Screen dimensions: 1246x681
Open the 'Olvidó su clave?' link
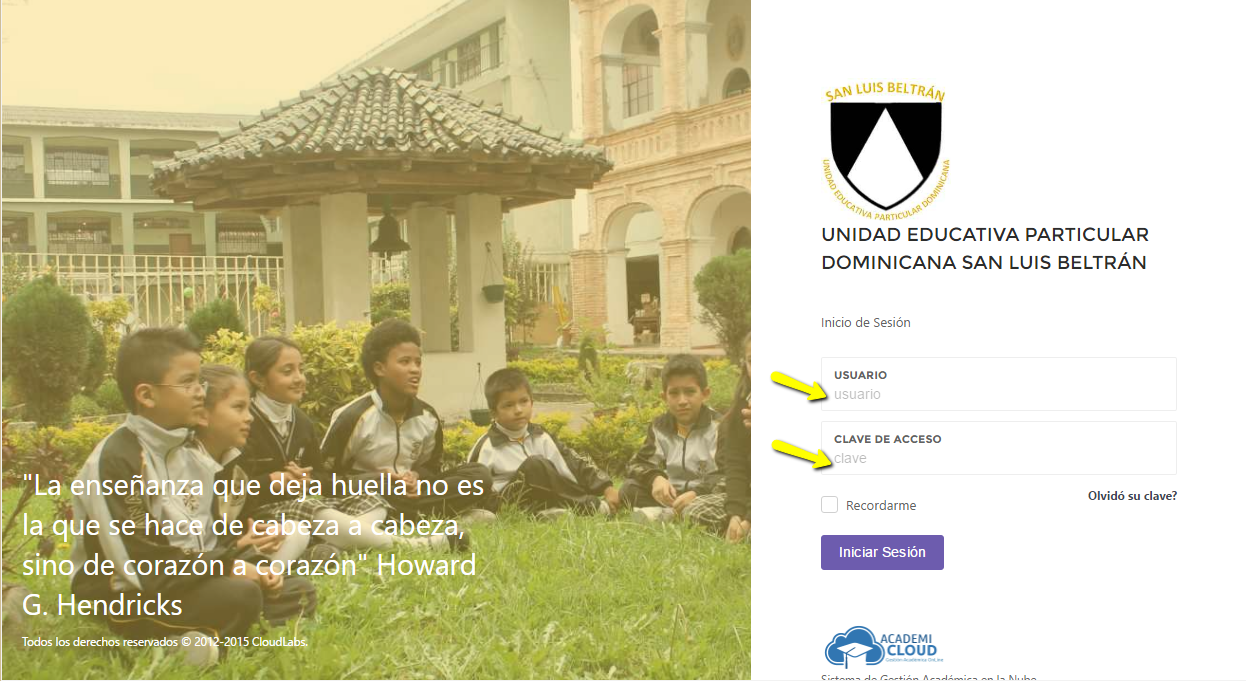[1132, 495]
